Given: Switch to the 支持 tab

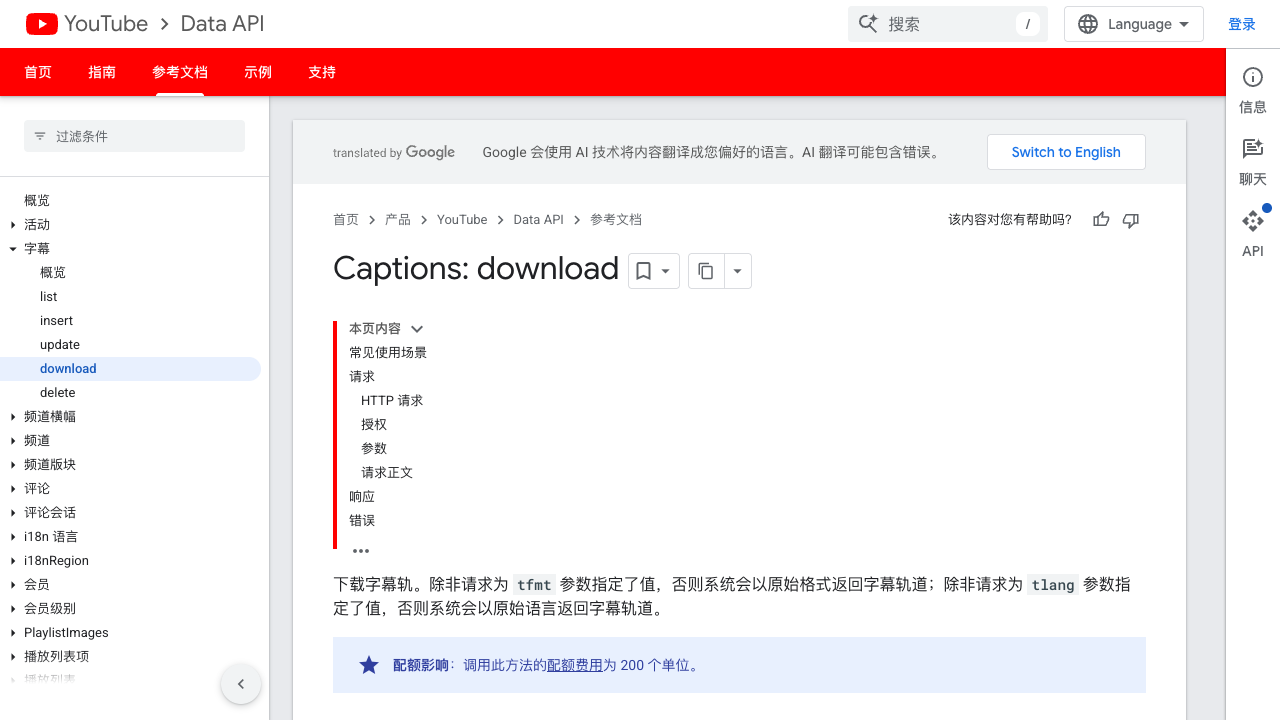Looking at the screenshot, I should [x=322, y=72].
